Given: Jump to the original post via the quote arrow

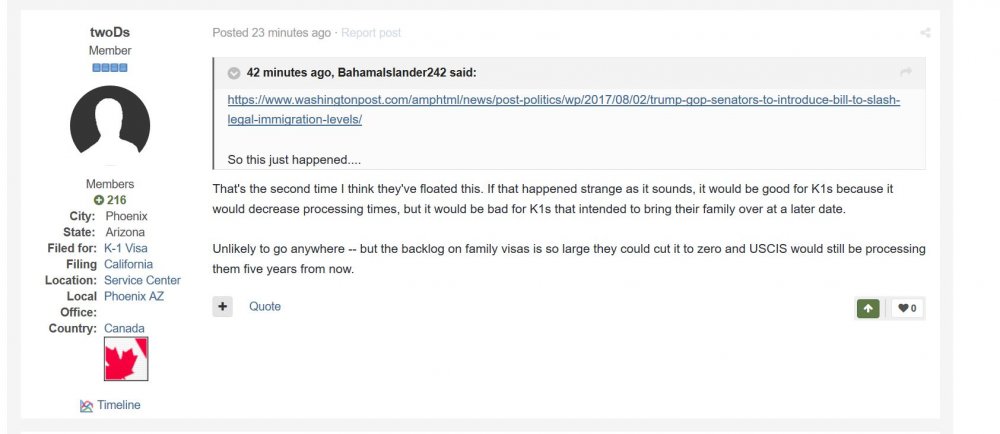Looking at the screenshot, I should pos(906,73).
